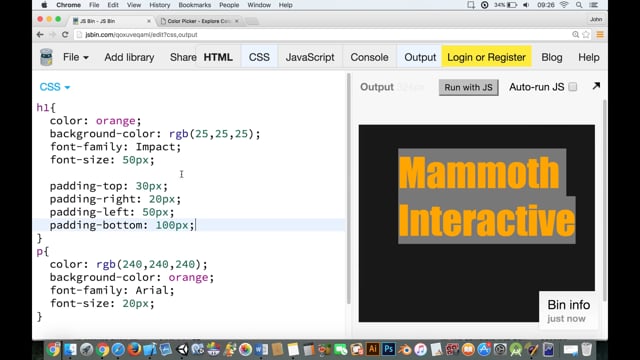
Task: Open Android Studio from the dock
Action: [x=516, y=349]
